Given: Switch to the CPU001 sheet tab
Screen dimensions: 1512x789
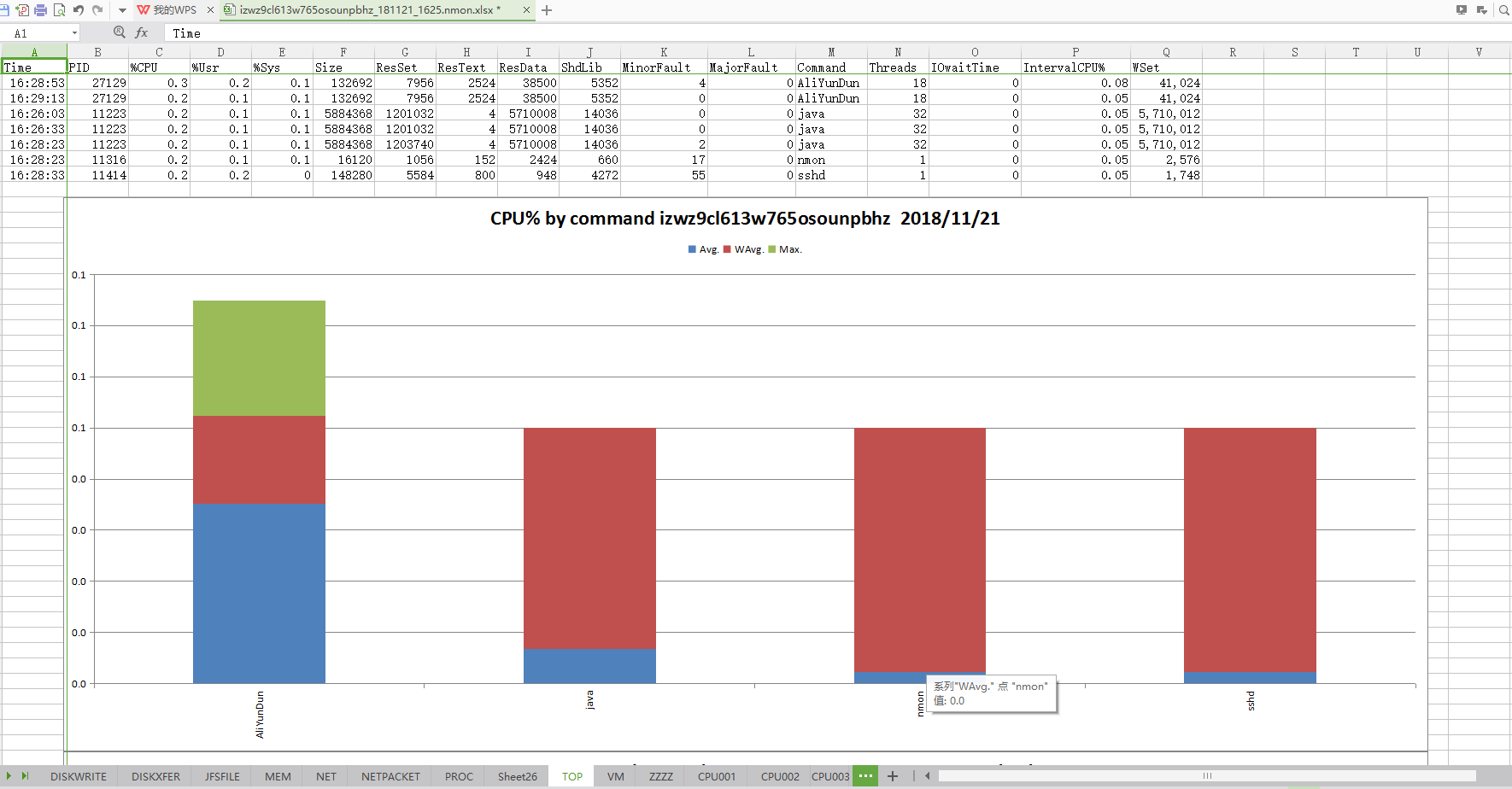Looking at the screenshot, I should tap(717, 777).
